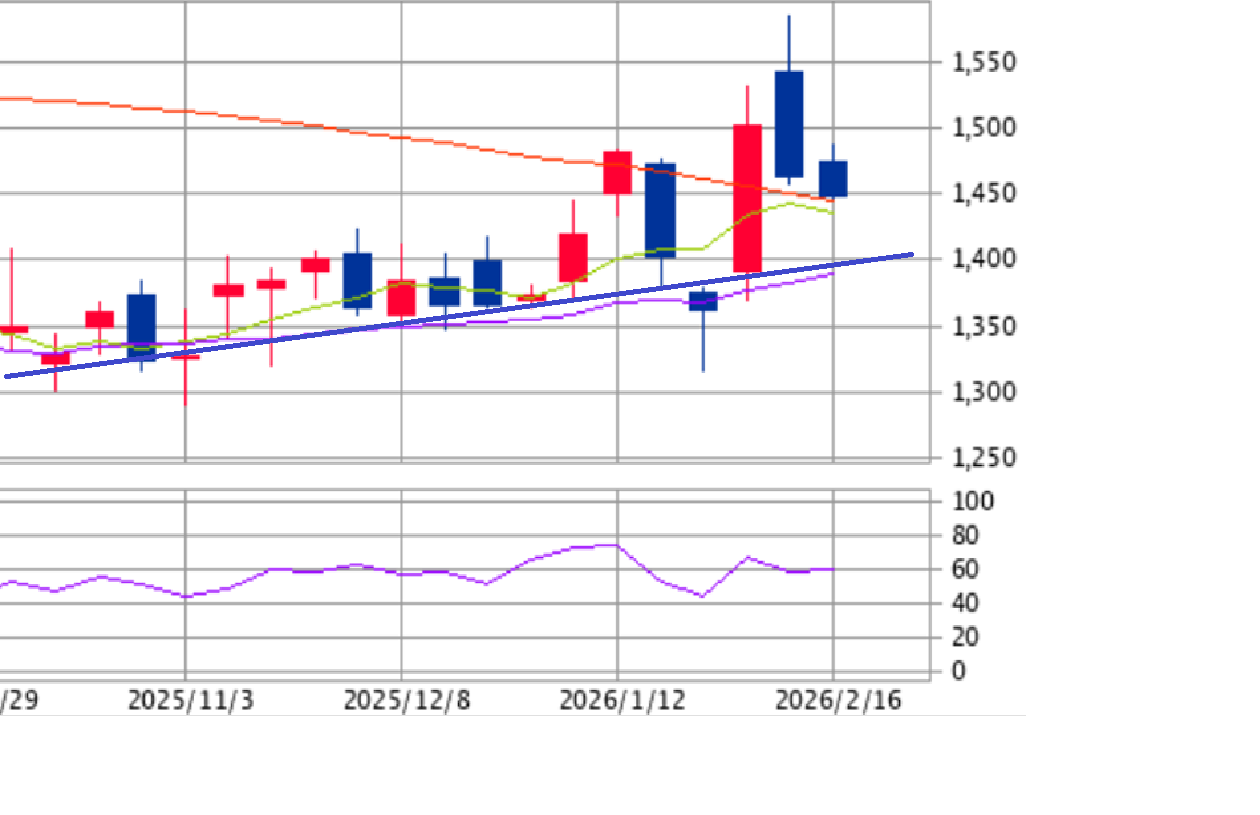This screenshot has width=1260, height=815.
Task: Select the 2026/1/12 date label
Action: tap(622, 700)
